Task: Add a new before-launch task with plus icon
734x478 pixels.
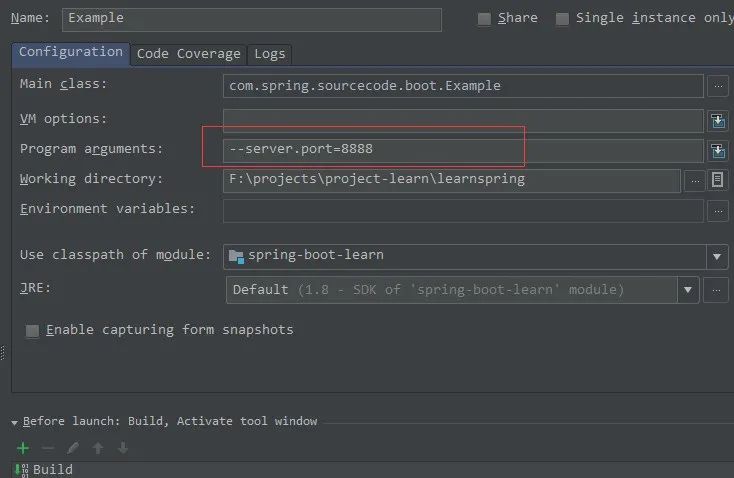Action: click(x=23, y=449)
